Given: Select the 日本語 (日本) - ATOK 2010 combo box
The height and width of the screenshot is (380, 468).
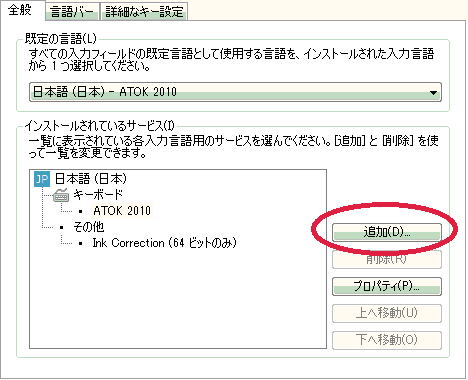Looking at the screenshot, I should (x=235, y=92).
